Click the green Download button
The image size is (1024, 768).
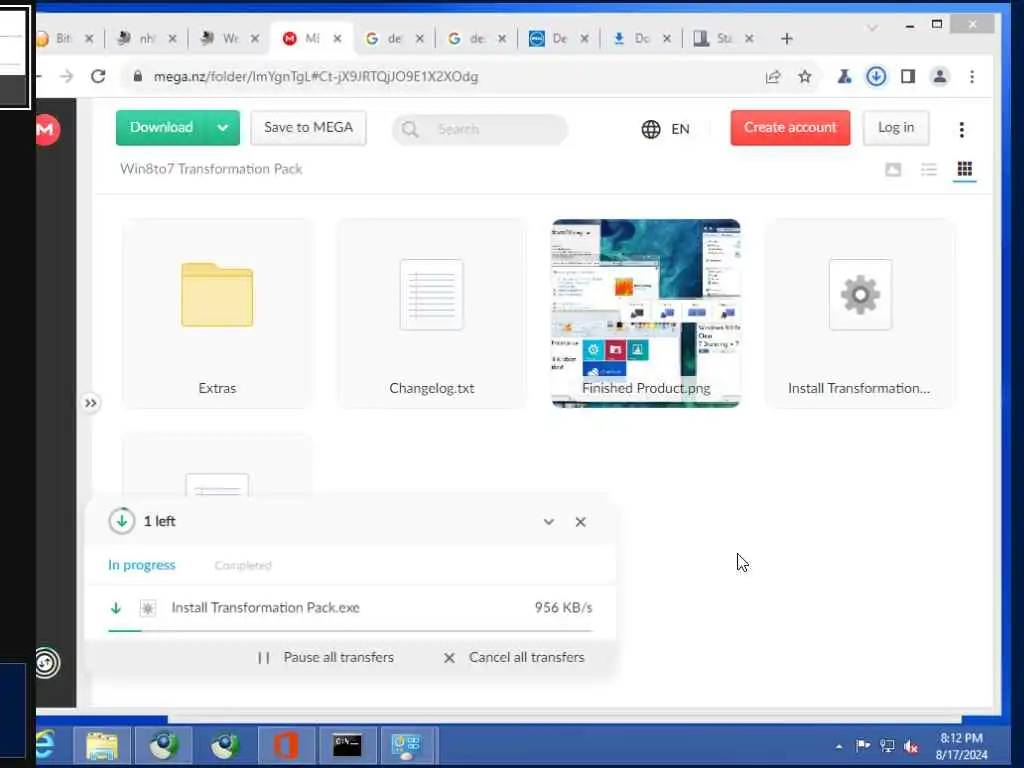click(161, 127)
